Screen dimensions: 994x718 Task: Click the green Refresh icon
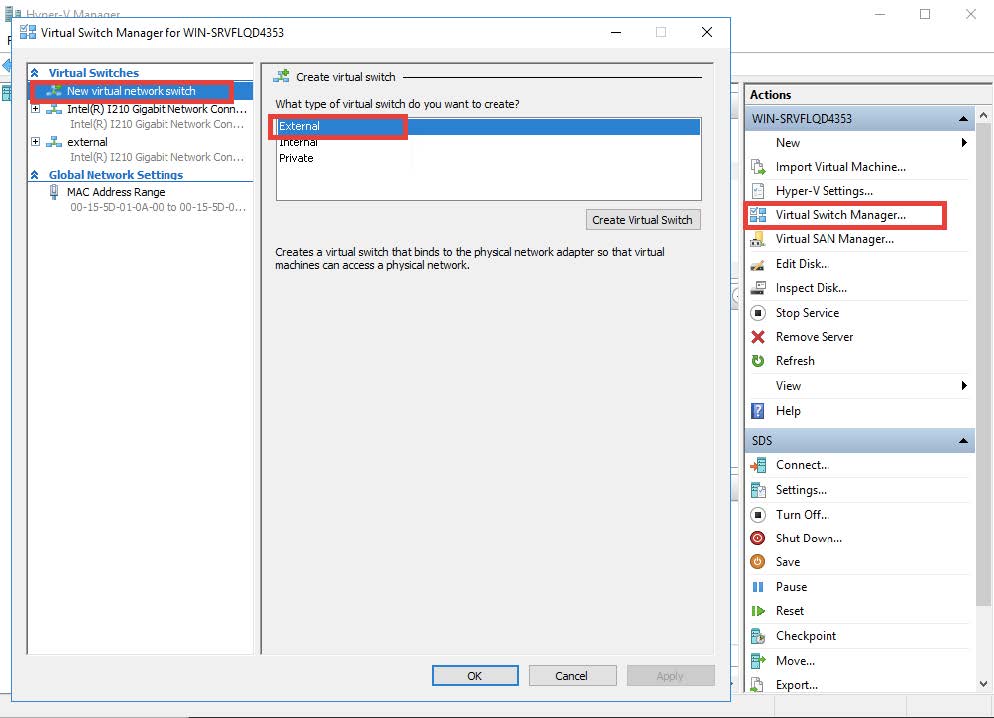click(x=758, y=361)
